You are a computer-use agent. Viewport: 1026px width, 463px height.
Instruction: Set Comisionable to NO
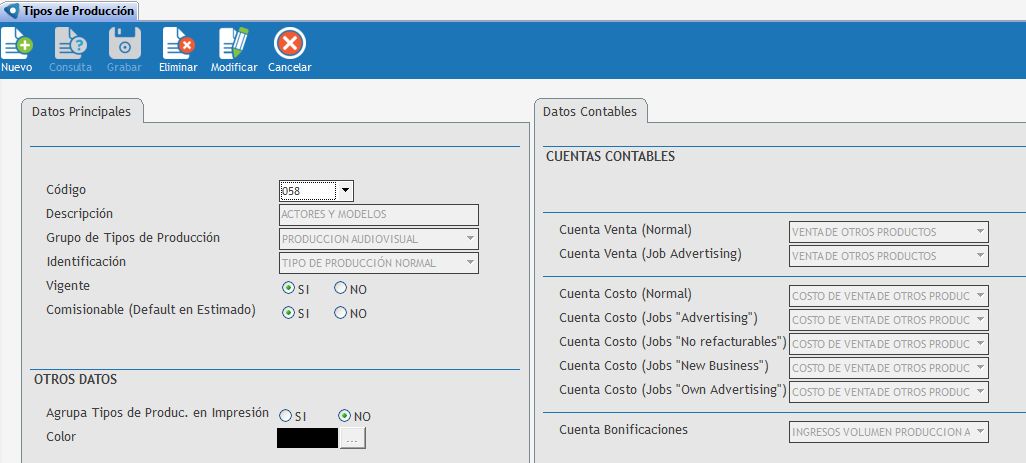coord(341,312)
